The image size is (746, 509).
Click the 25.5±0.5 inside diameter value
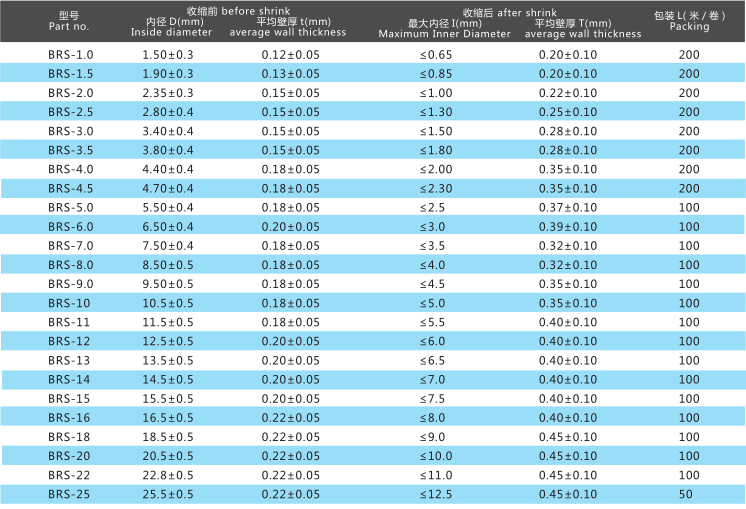[168, 494]
